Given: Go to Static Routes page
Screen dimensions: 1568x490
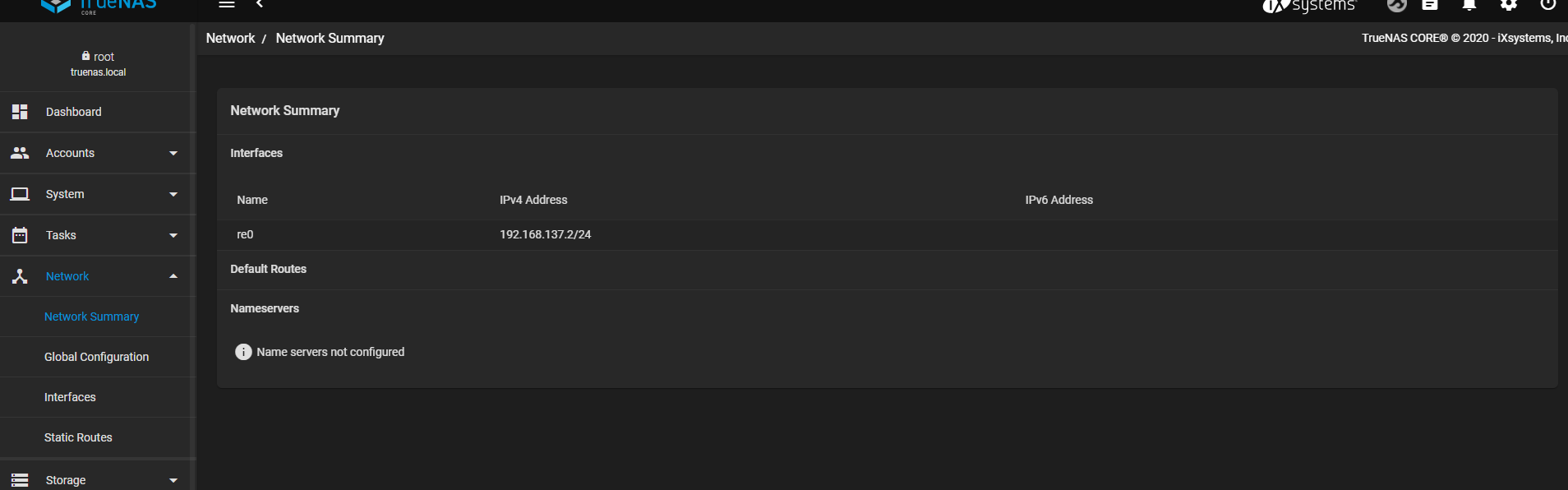Looking at the screenshot, I should 78,437.
